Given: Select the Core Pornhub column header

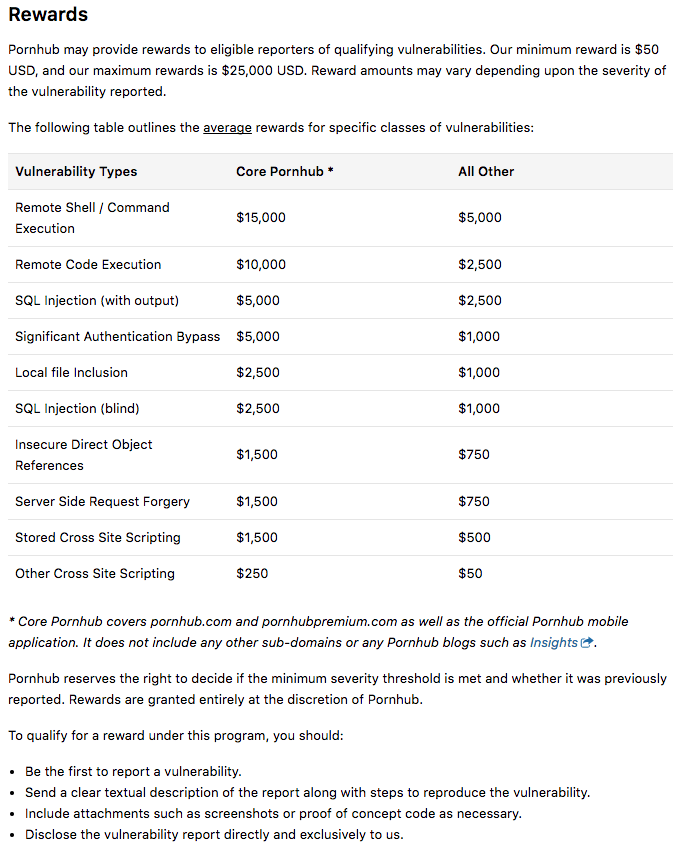Looking at the screenshot, I should (285, 172).
